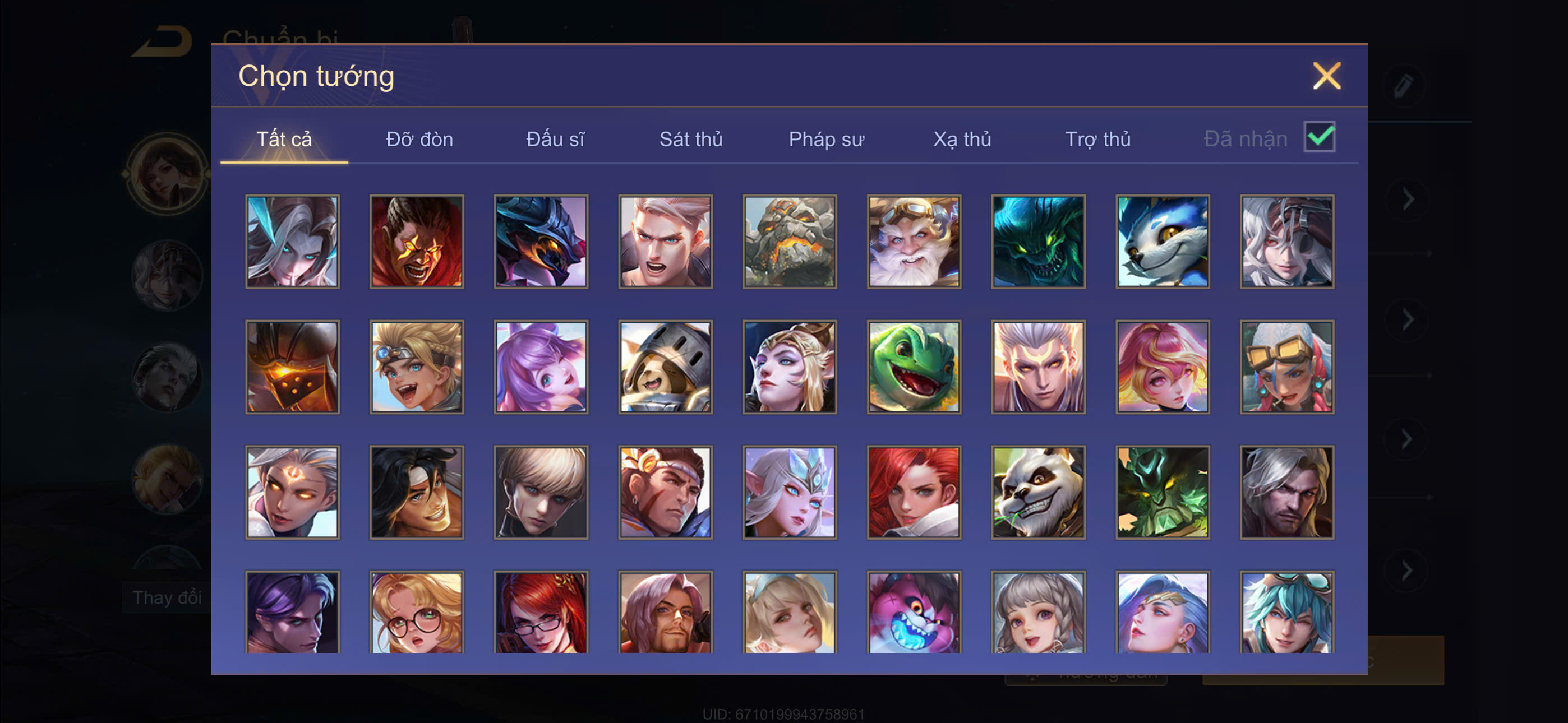
Task: Choose the green tree-monster hero portrait
Action: (1162, 492)
